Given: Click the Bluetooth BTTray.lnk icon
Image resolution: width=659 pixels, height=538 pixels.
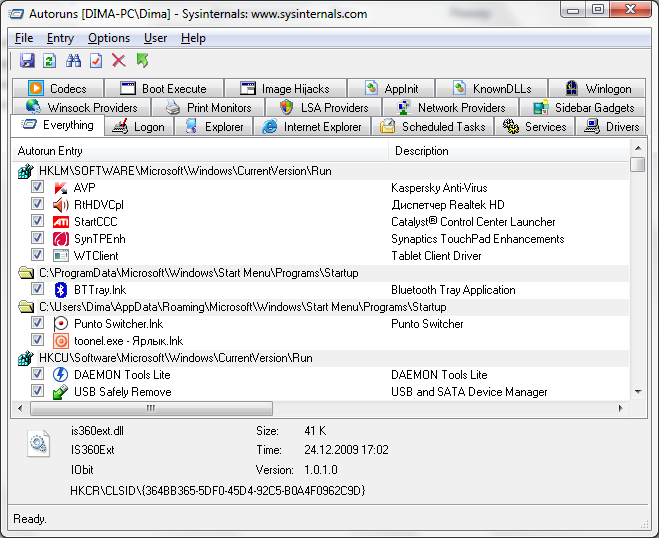Looking at the screenshot, I should pos(61,290).
